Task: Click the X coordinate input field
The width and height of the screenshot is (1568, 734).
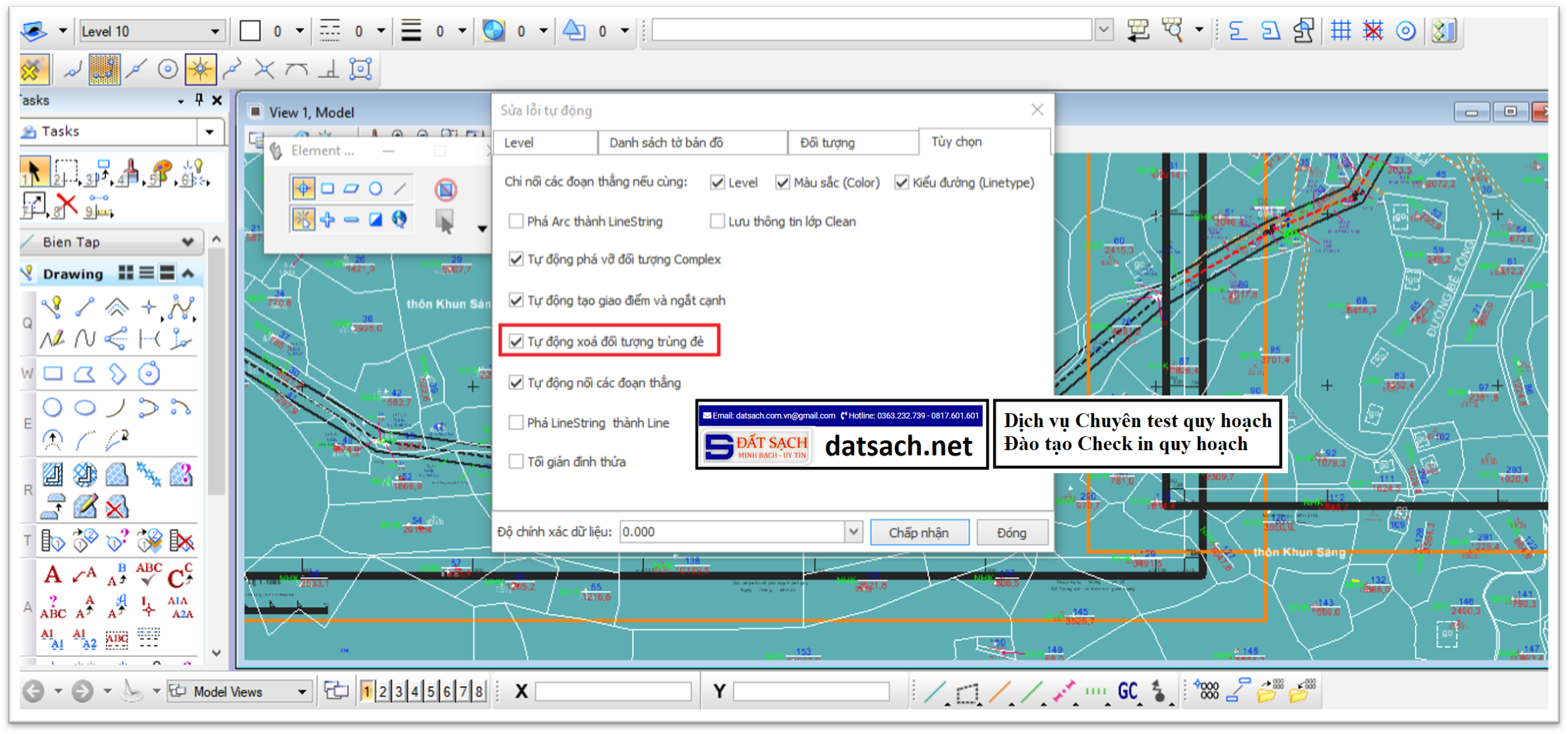Action: (x=612, y=692)
